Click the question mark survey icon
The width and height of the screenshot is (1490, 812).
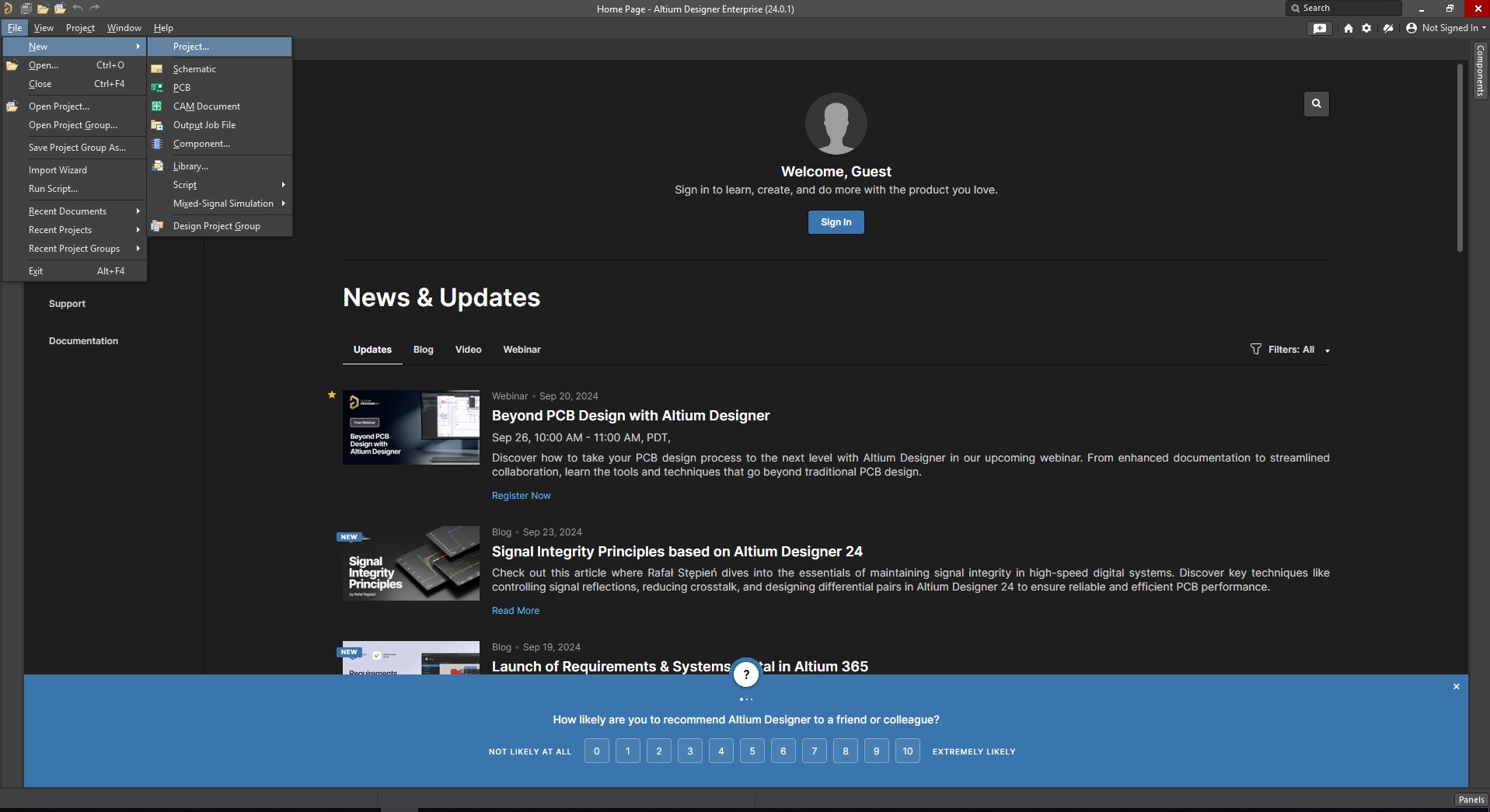pyautogui.click(x=746, y=674)
